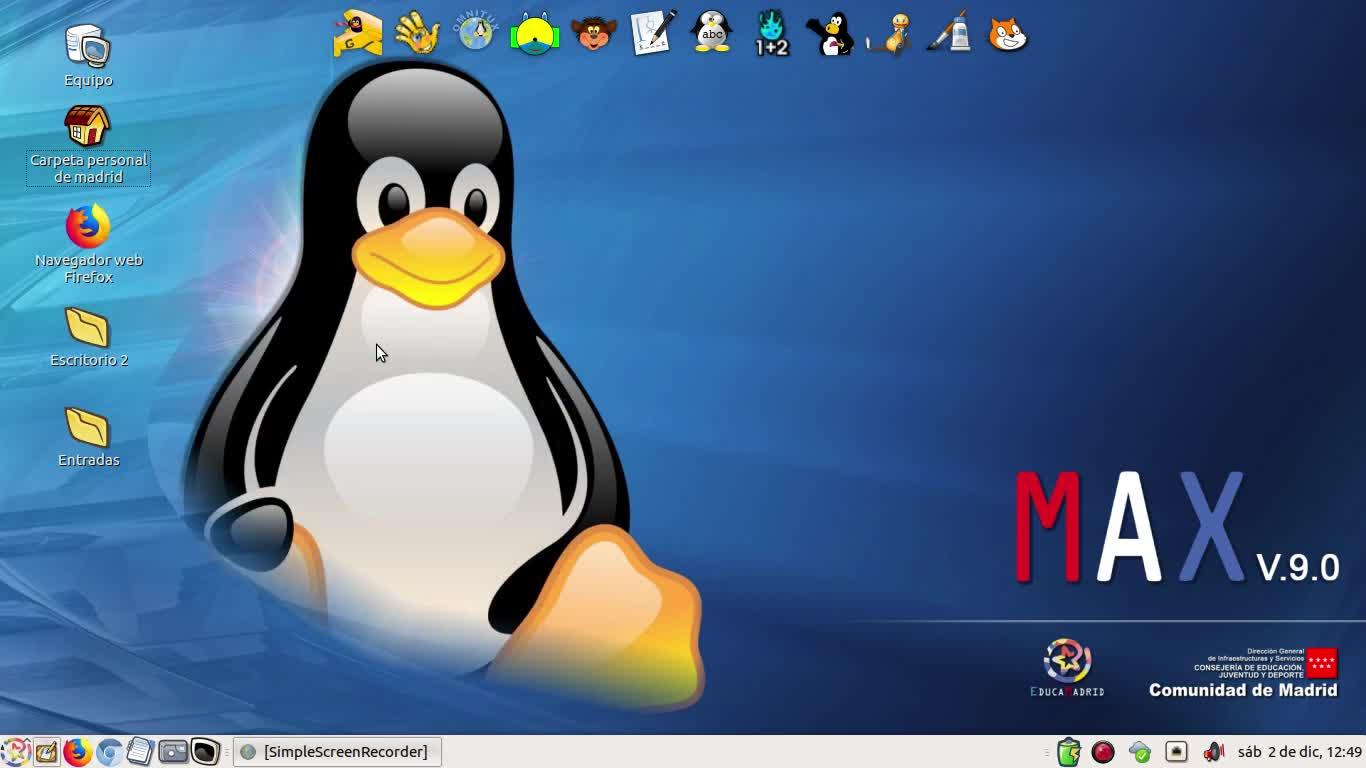Open the MAX main menu in the taskbar
Viewport: 1366px width, 768px height.
point(15,751)
